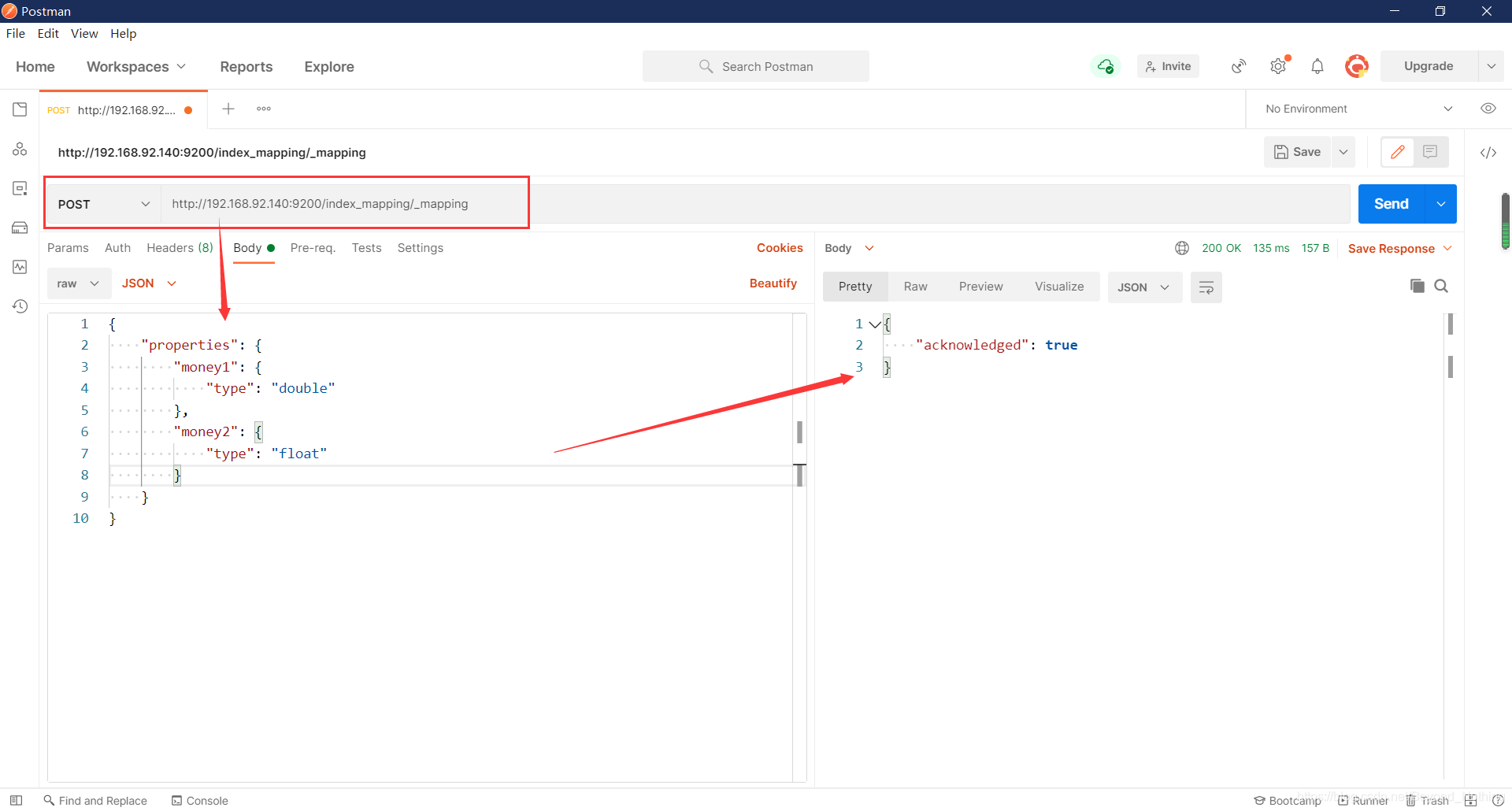Open Send options dropdown arrow
Screen dimensions: 1512x811
tap(1441, 204)
